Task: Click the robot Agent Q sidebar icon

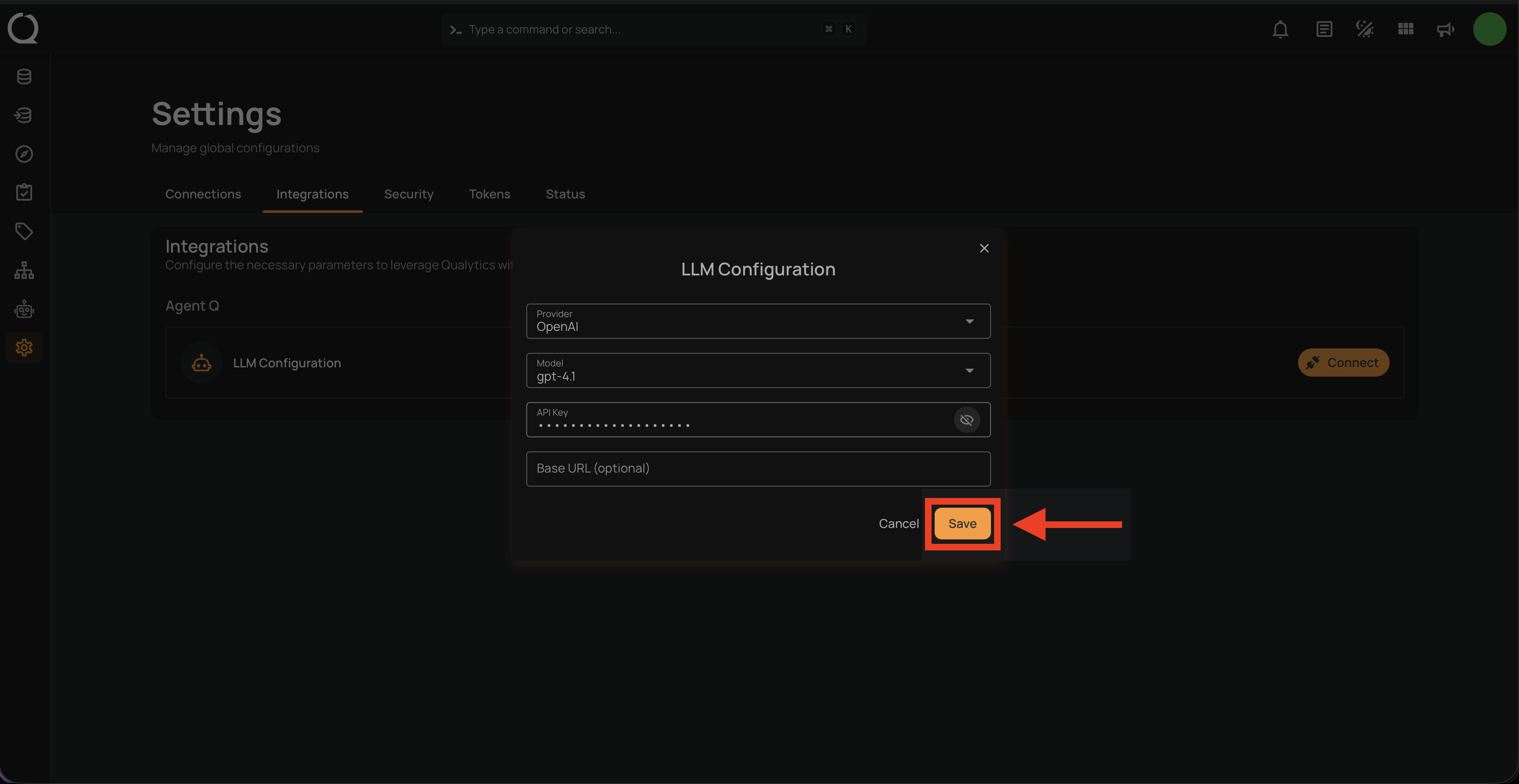Action: (x=24, y=309)
